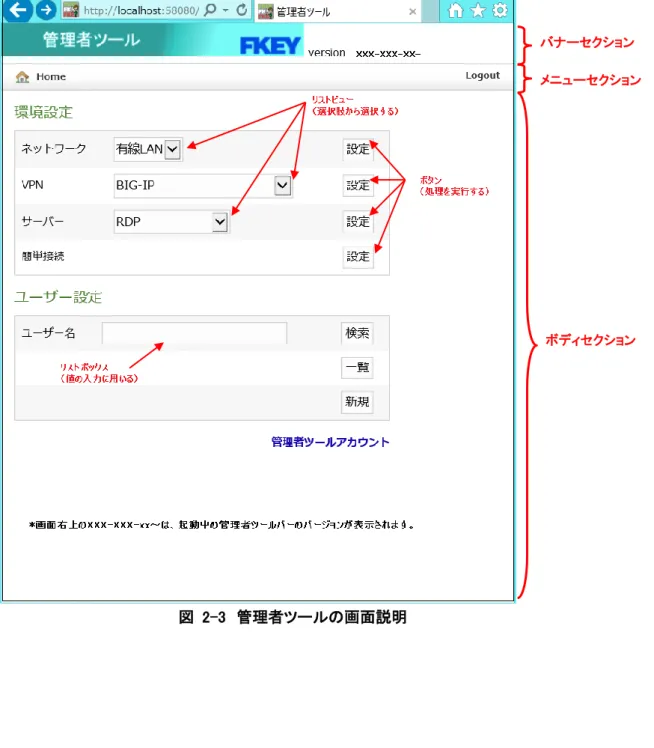Click the browser forward arrow button
Screen dimensions: 654x748
pyautogui.click(x=46, y=10)
